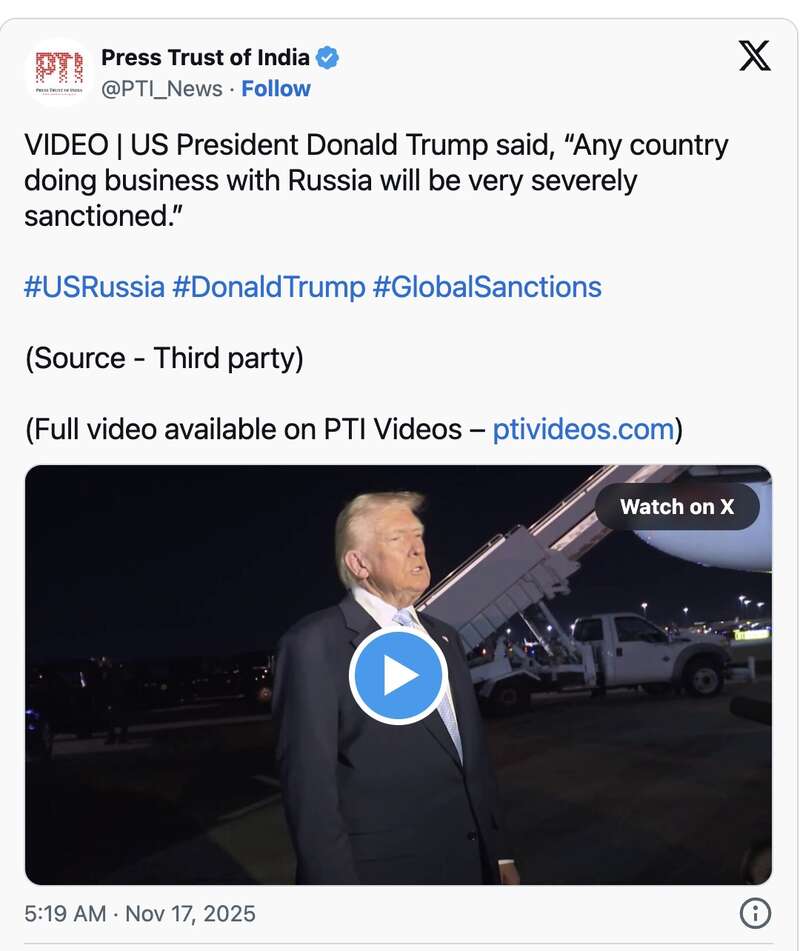Click the blue verified badge icon

point(327,58)
